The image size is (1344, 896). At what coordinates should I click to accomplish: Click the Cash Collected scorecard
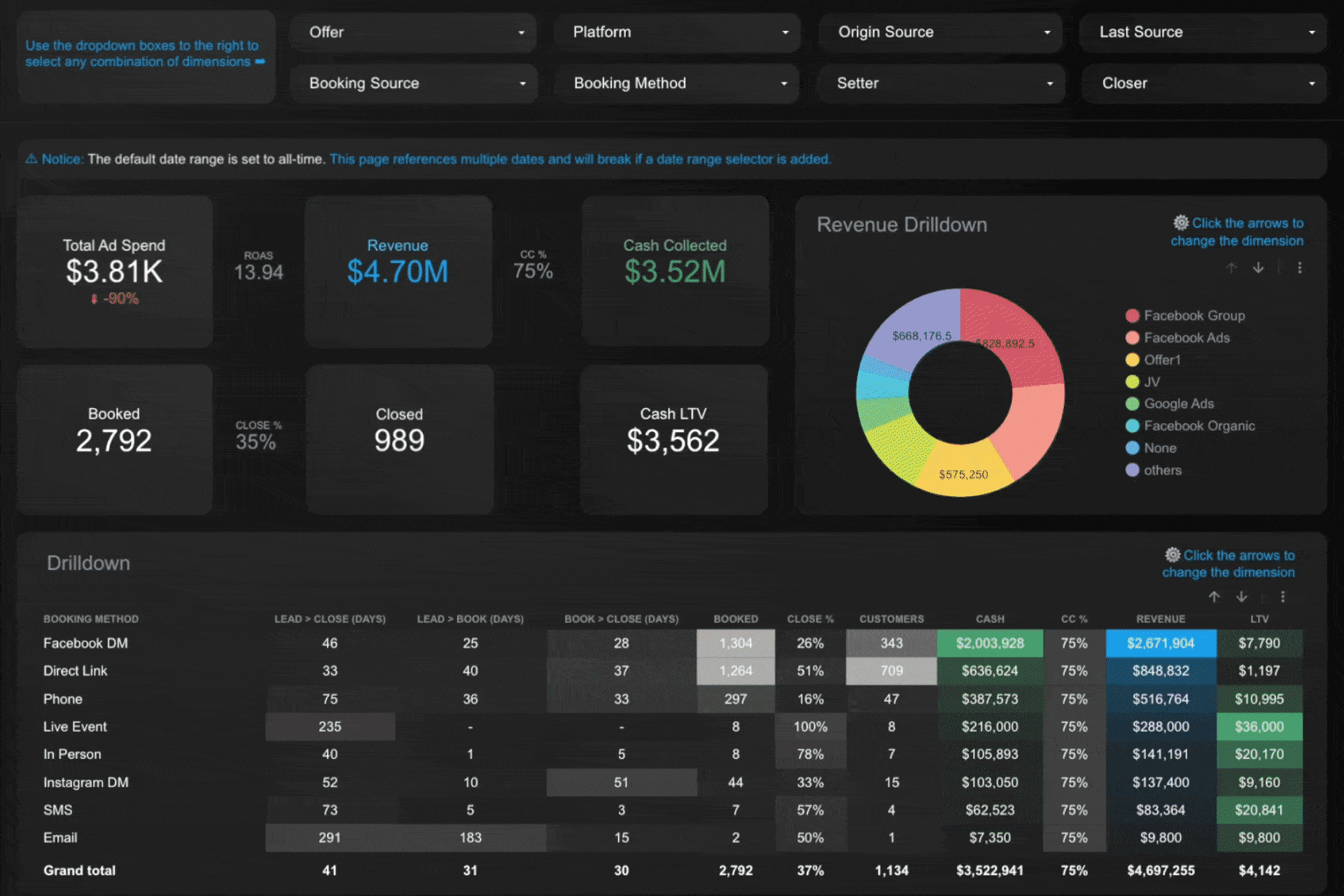click(x=675, y=272)
